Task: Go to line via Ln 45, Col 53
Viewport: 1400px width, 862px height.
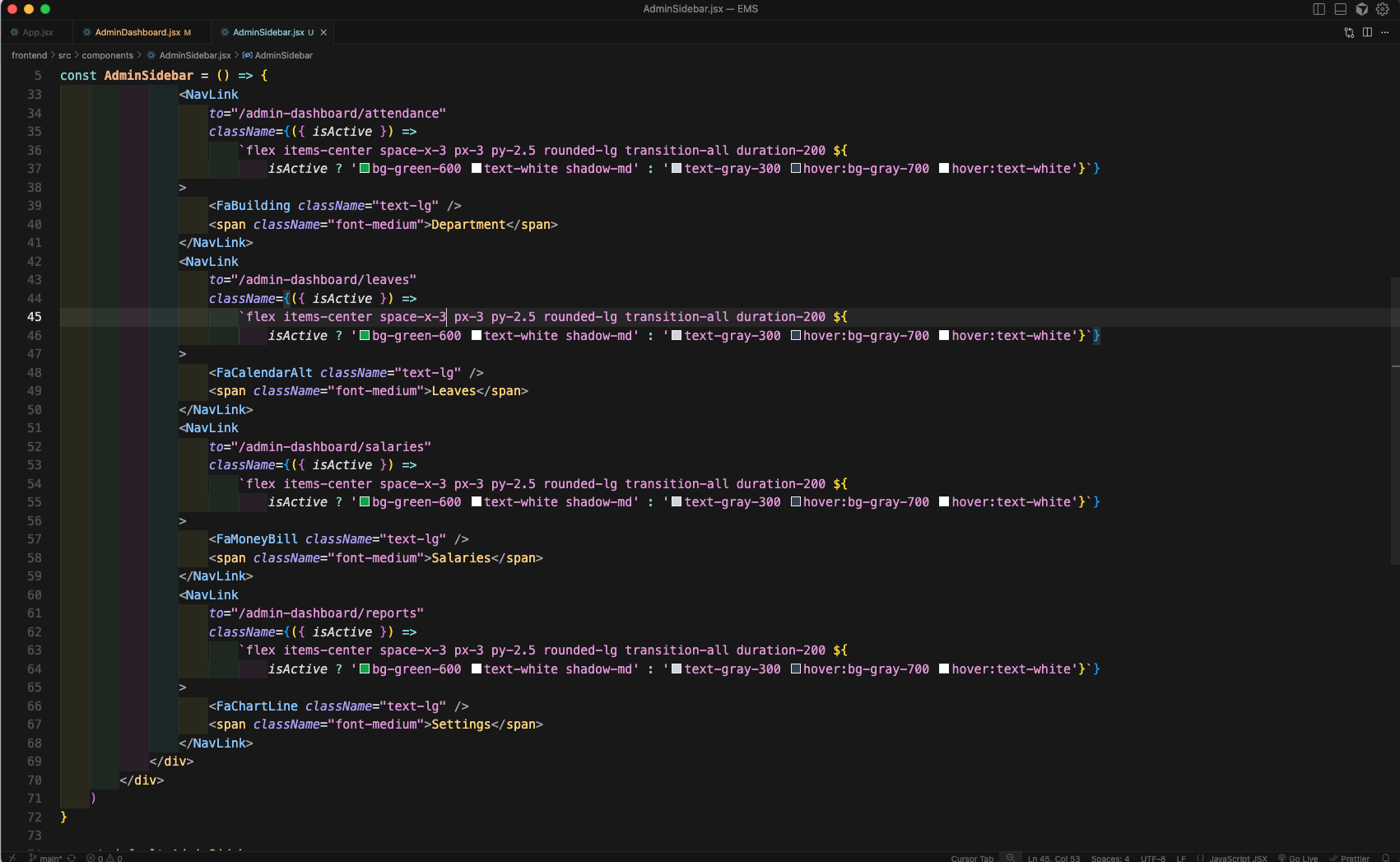Action: click(x=1053, y=858)
